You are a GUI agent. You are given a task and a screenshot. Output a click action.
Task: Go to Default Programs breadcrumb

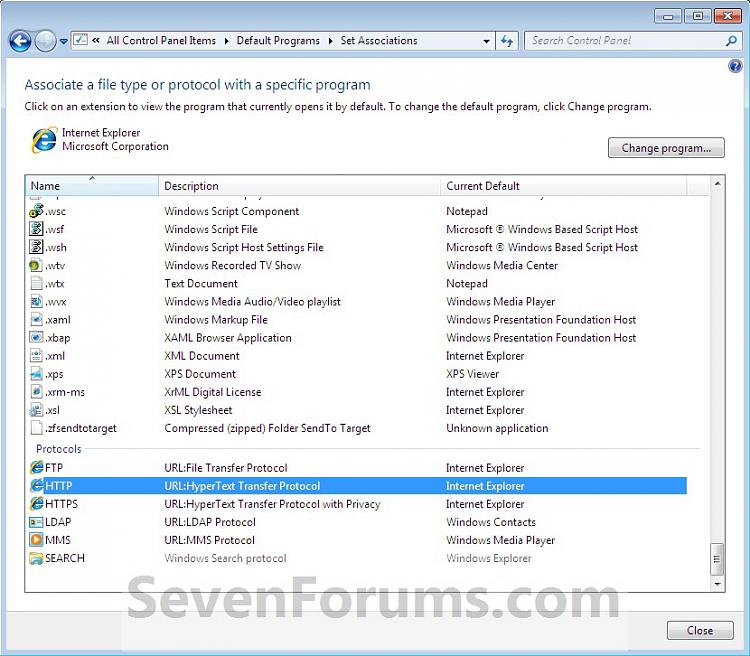pos(278,41)
